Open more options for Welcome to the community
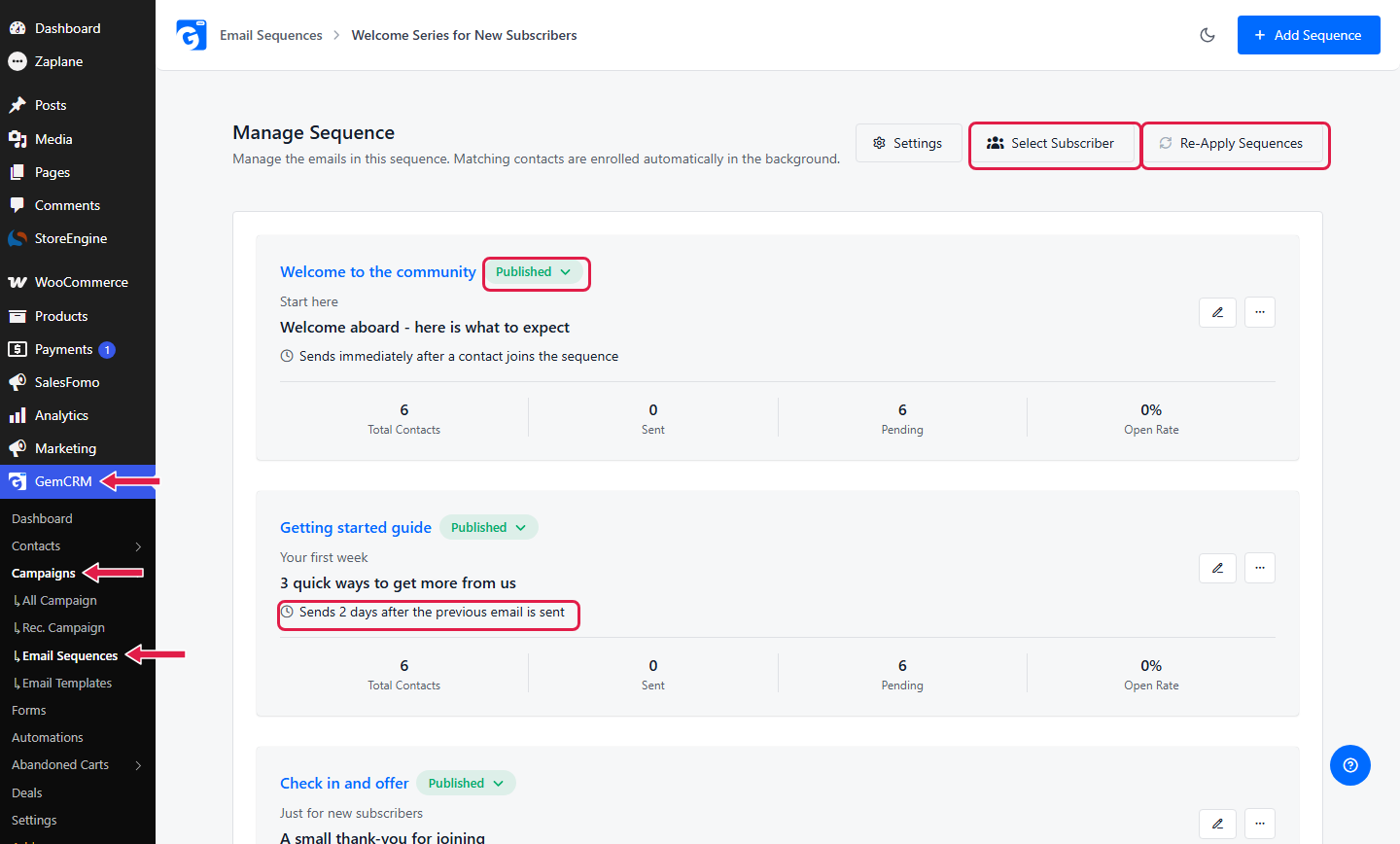Screen dimensions: 1400x844 1260,312
